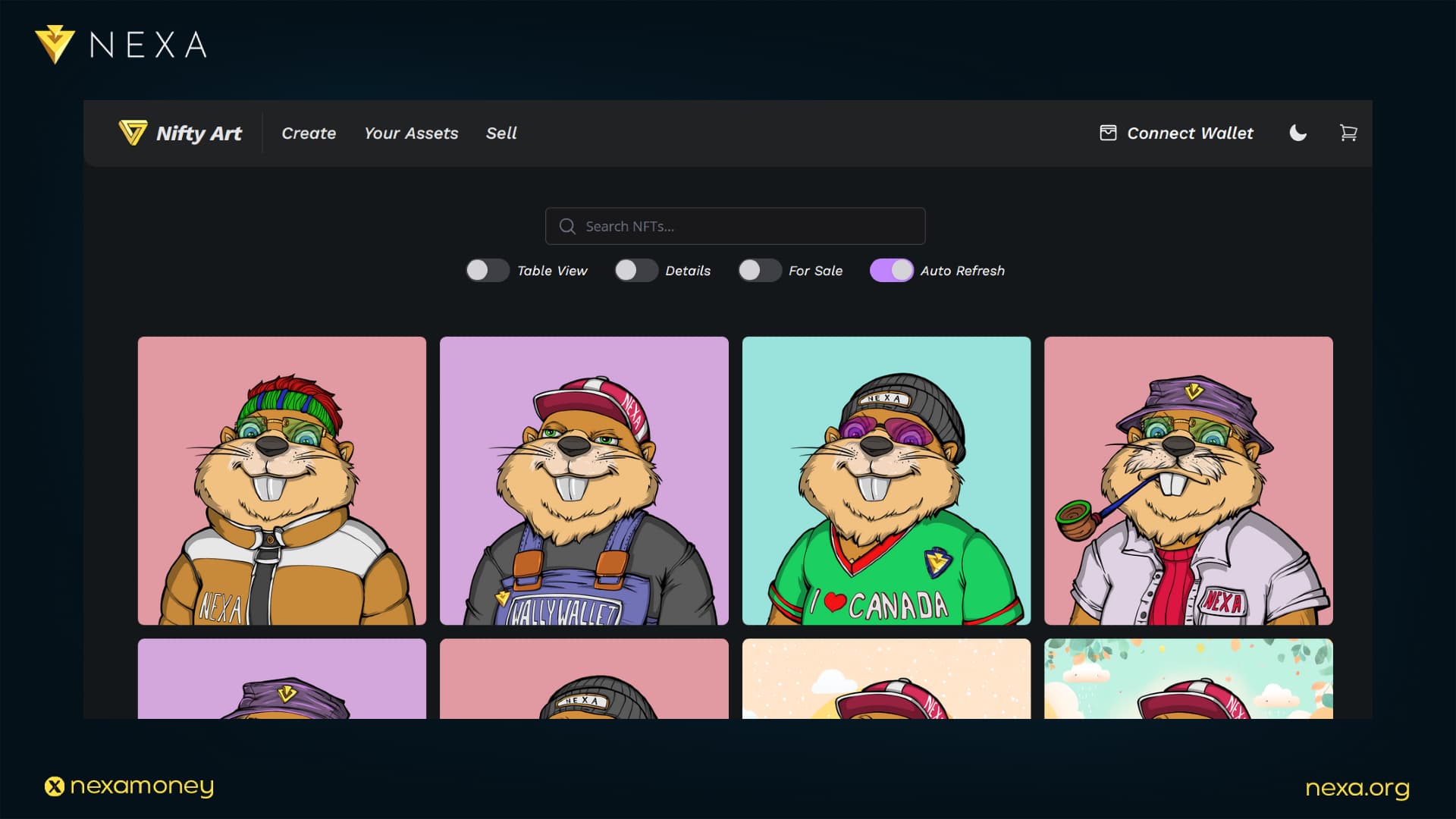The image size is (1456, 819).
Task: Open the shopping cart icon
Action: (x=1348, y=133)
